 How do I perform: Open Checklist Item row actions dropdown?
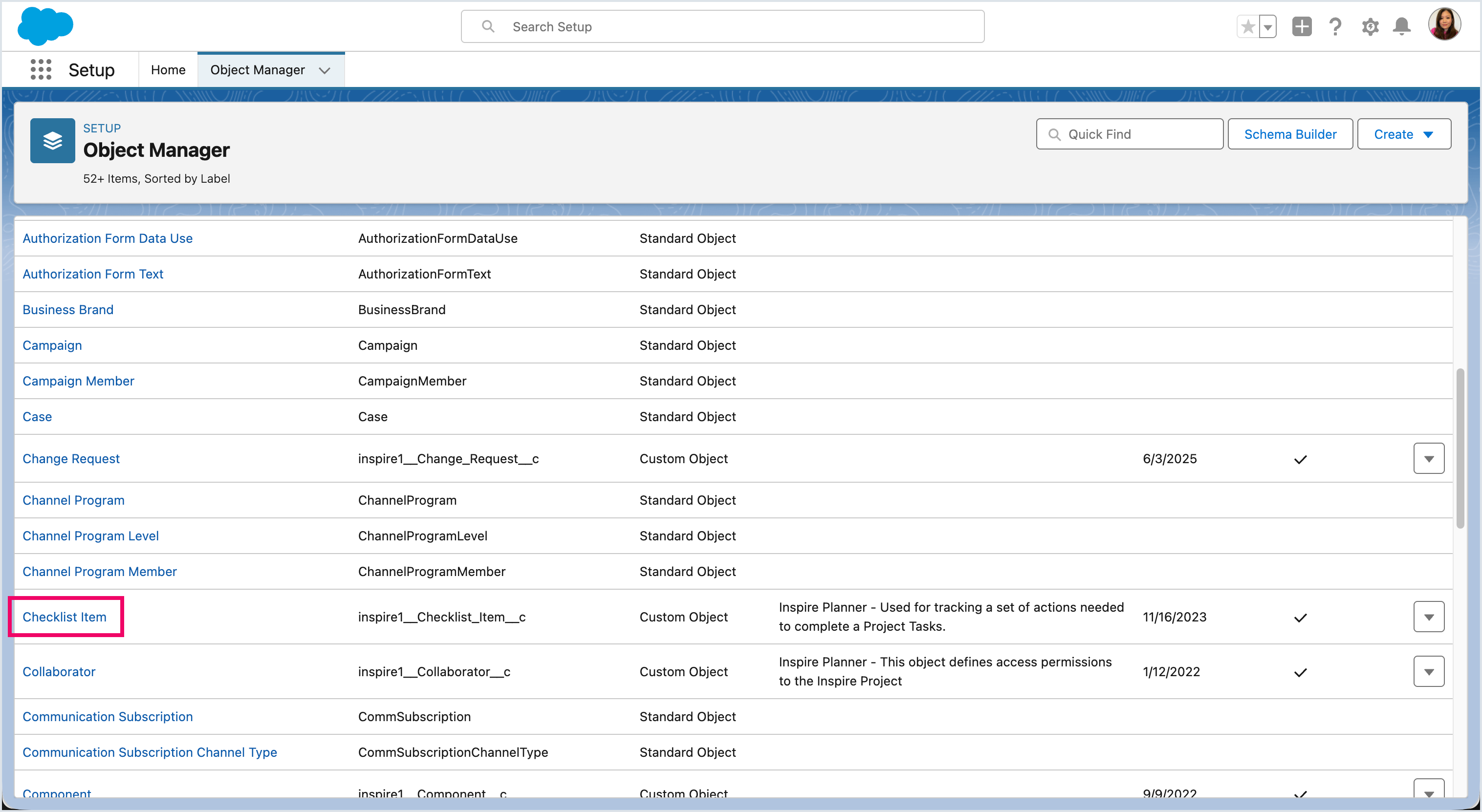click(x=1429, y=617)
